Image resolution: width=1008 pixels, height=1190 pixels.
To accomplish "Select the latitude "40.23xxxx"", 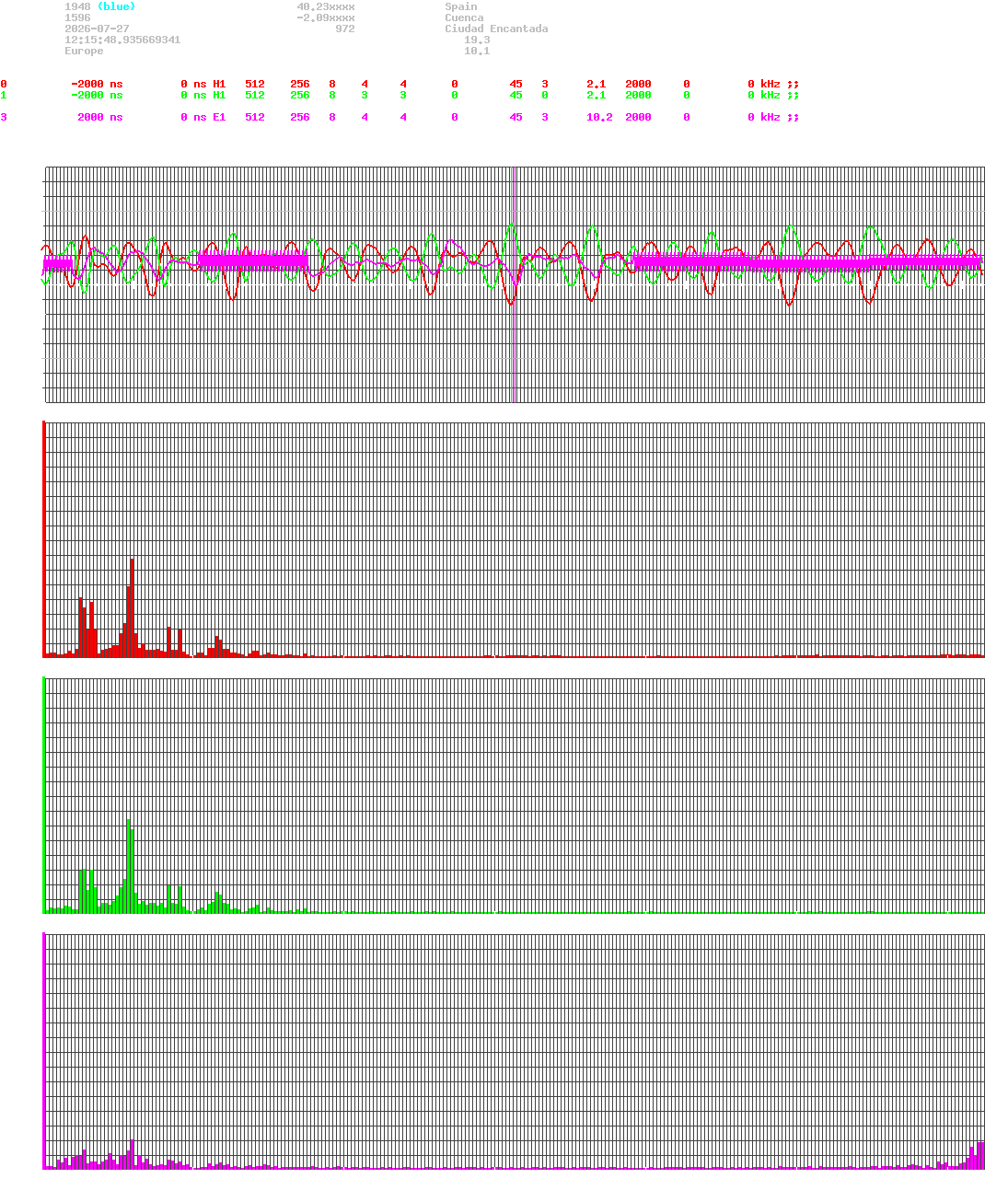I will click(x=326, y=6).
